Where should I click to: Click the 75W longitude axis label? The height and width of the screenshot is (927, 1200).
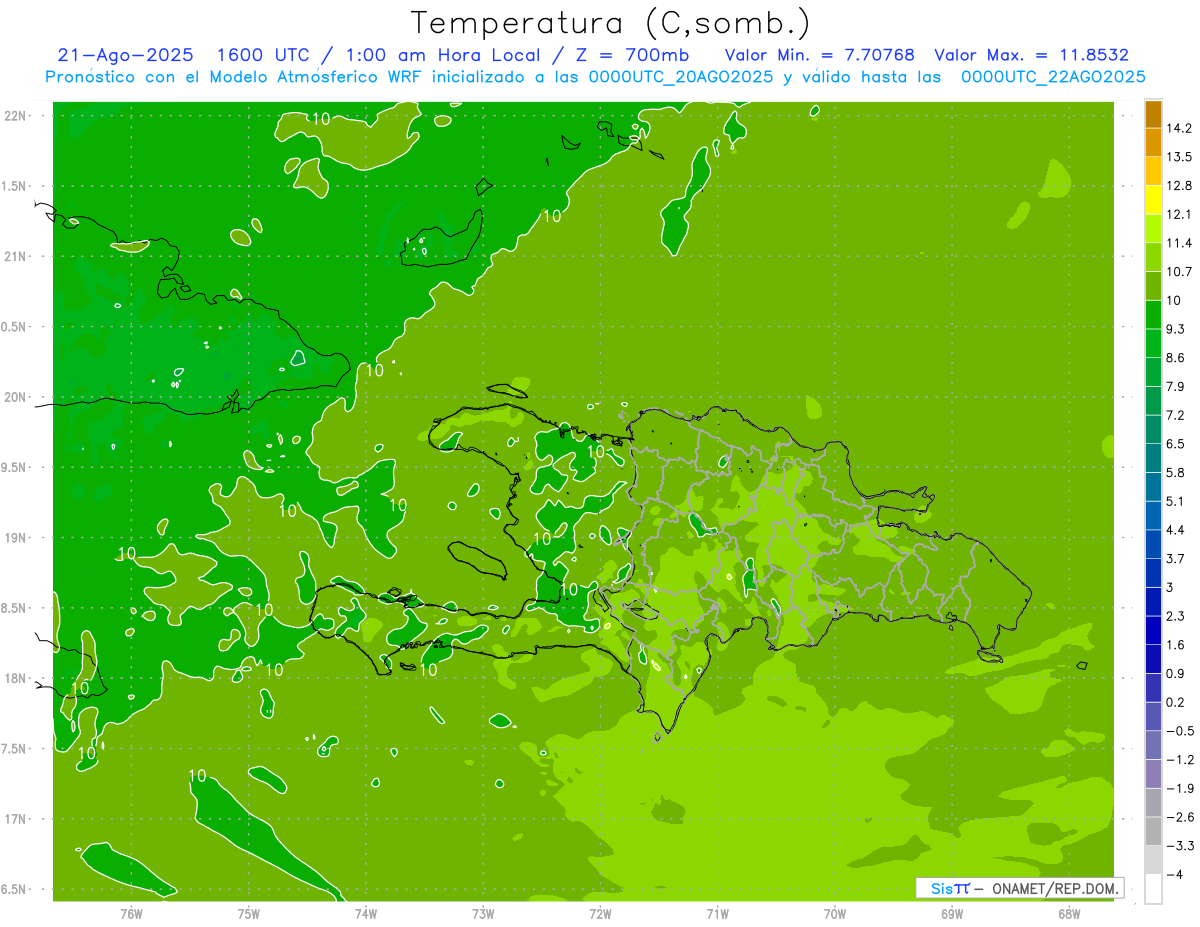(x=248, y=913)
